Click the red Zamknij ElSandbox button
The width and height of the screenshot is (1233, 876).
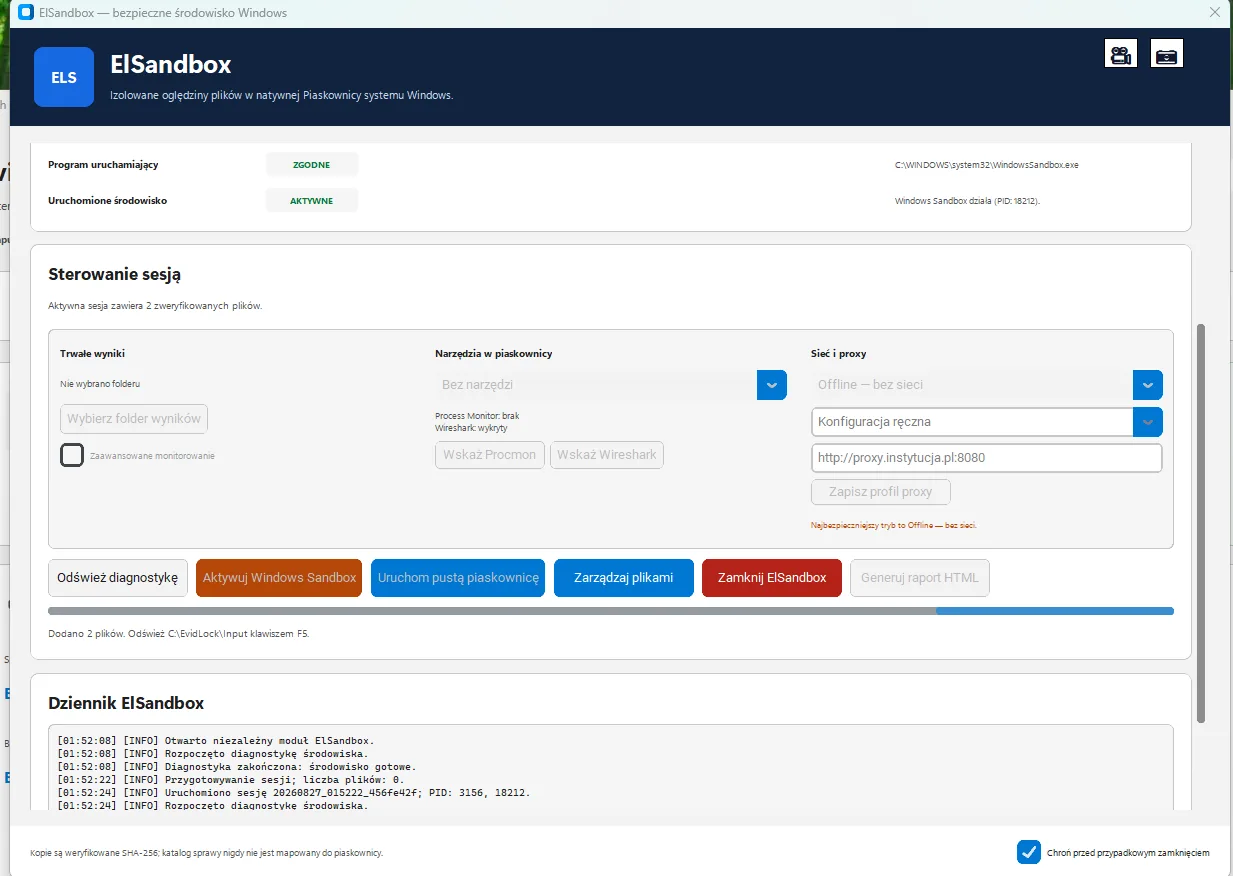coord(772,578)
